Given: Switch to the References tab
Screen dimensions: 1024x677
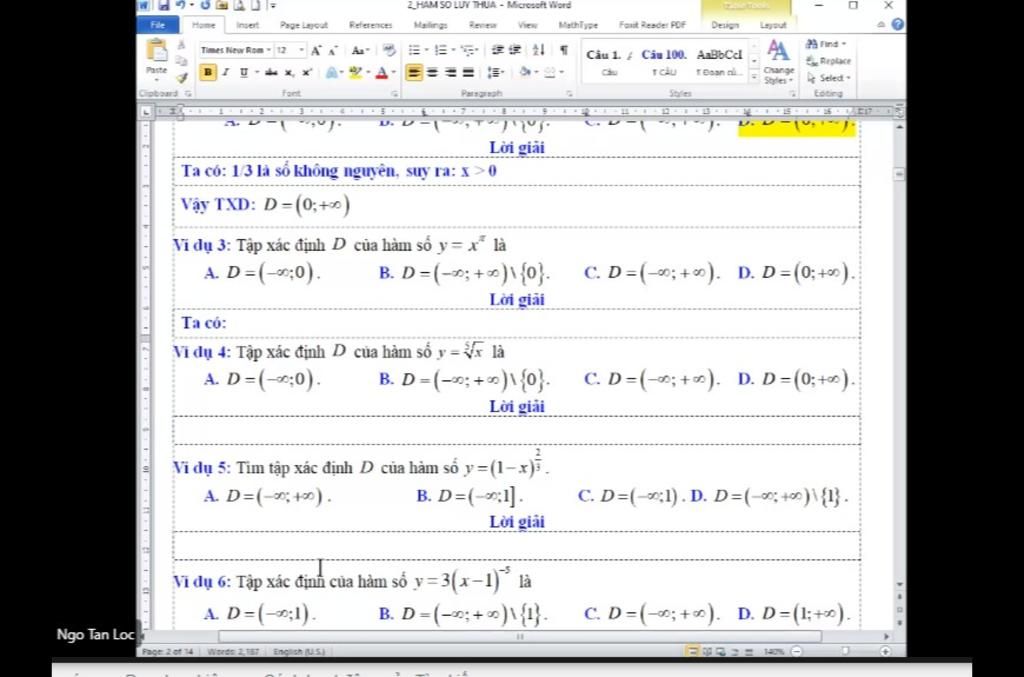Looking at the screenshot, I should (x=370, y=25).
